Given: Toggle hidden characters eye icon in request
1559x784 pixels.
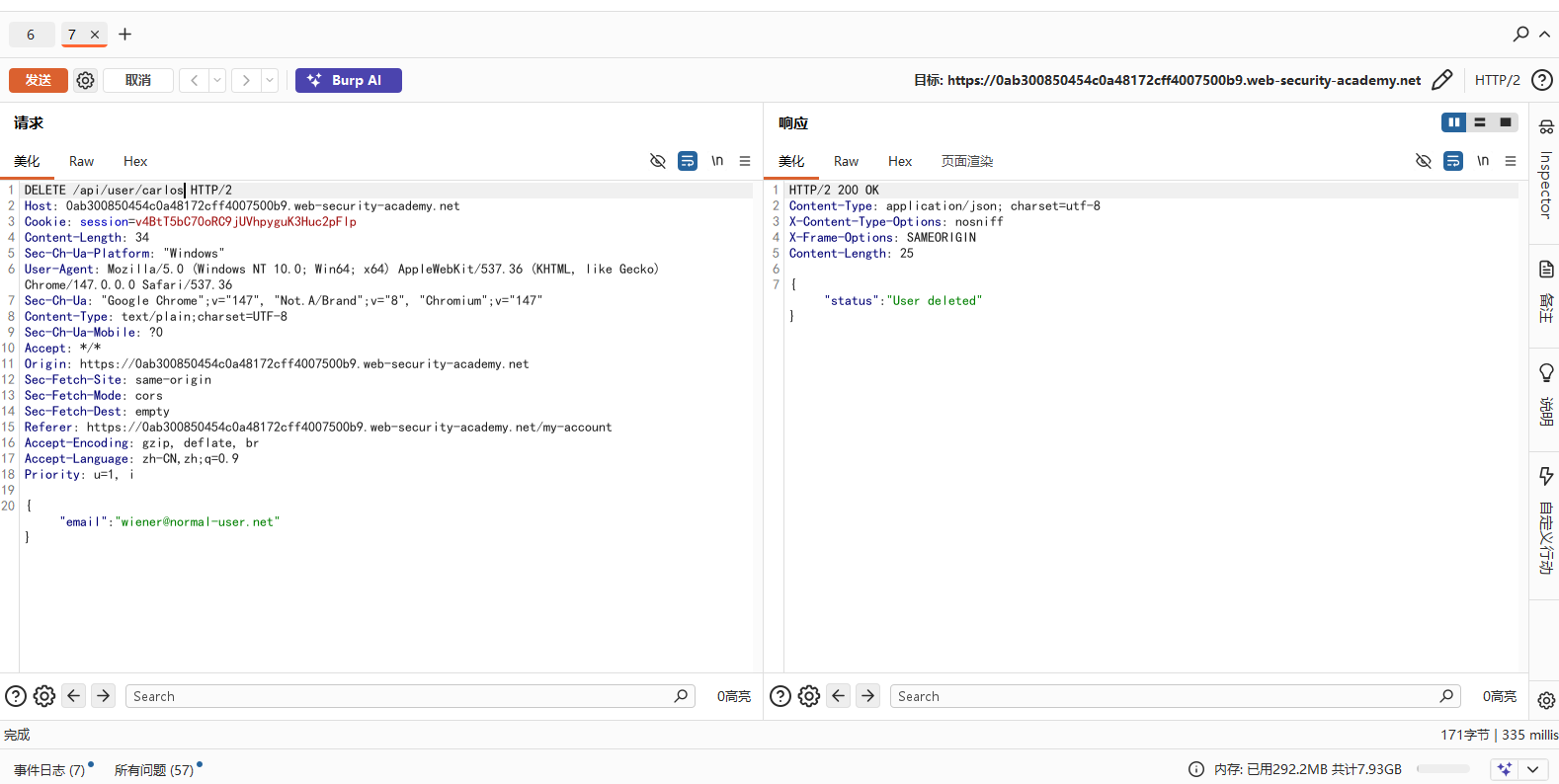Looking at the screenshot, I should (658, 161).
